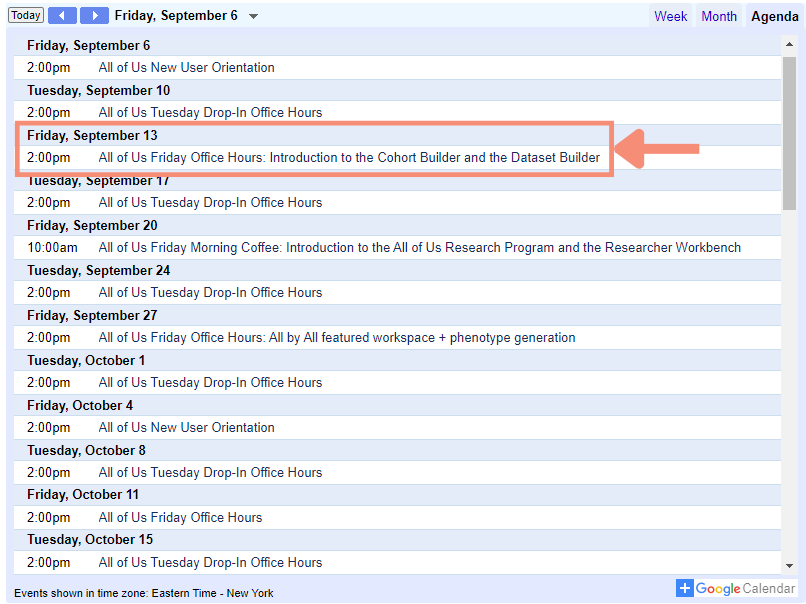Click the Eastern Time zone notice text

point(144,593)
